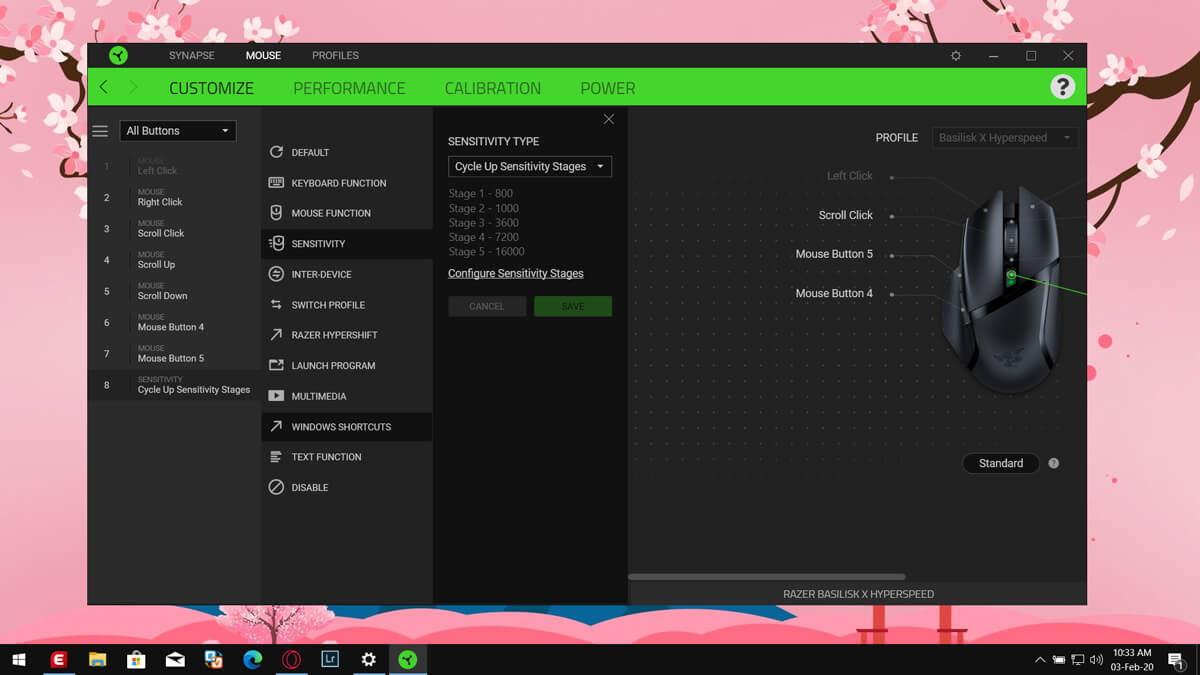Select button 8 Cycle Up Sensitivity Stages row
Image resolution: width=1200 pixels, height=675 pixels.
(x=174, y=385)
